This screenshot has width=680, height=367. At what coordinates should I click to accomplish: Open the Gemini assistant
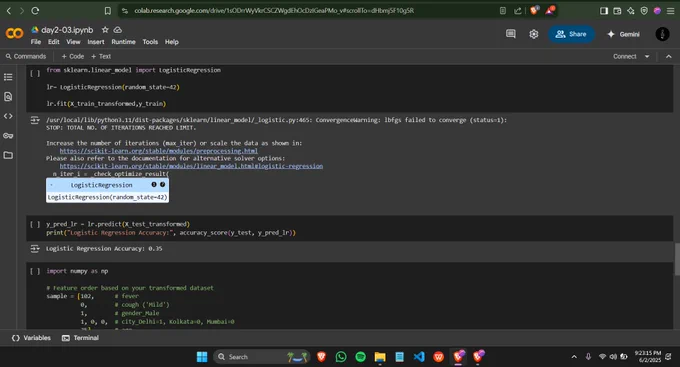click(x=623, y=34)
